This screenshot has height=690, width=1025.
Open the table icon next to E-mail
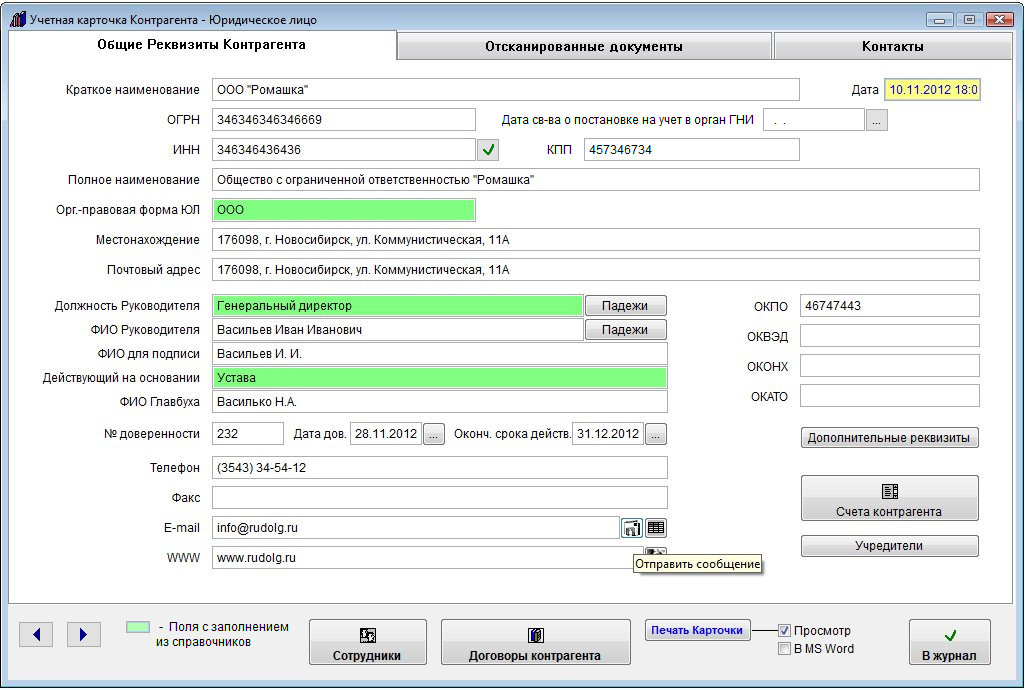pos(656,528)
